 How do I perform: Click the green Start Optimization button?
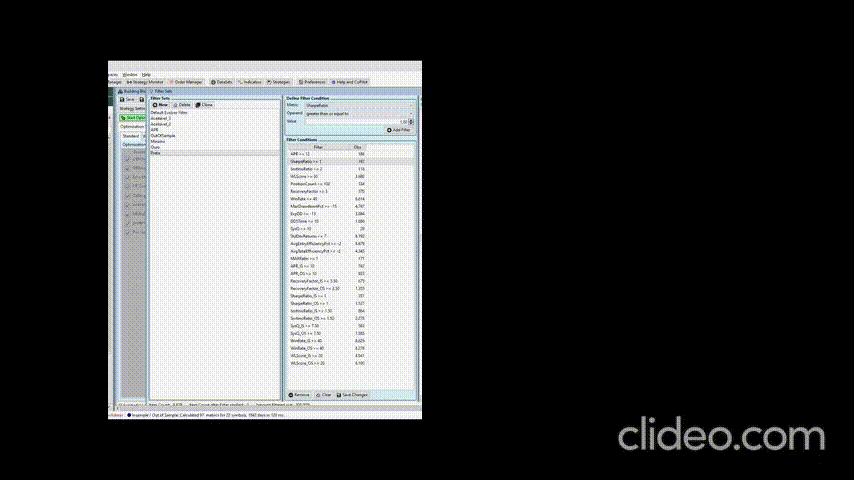(x=132, y=118)
